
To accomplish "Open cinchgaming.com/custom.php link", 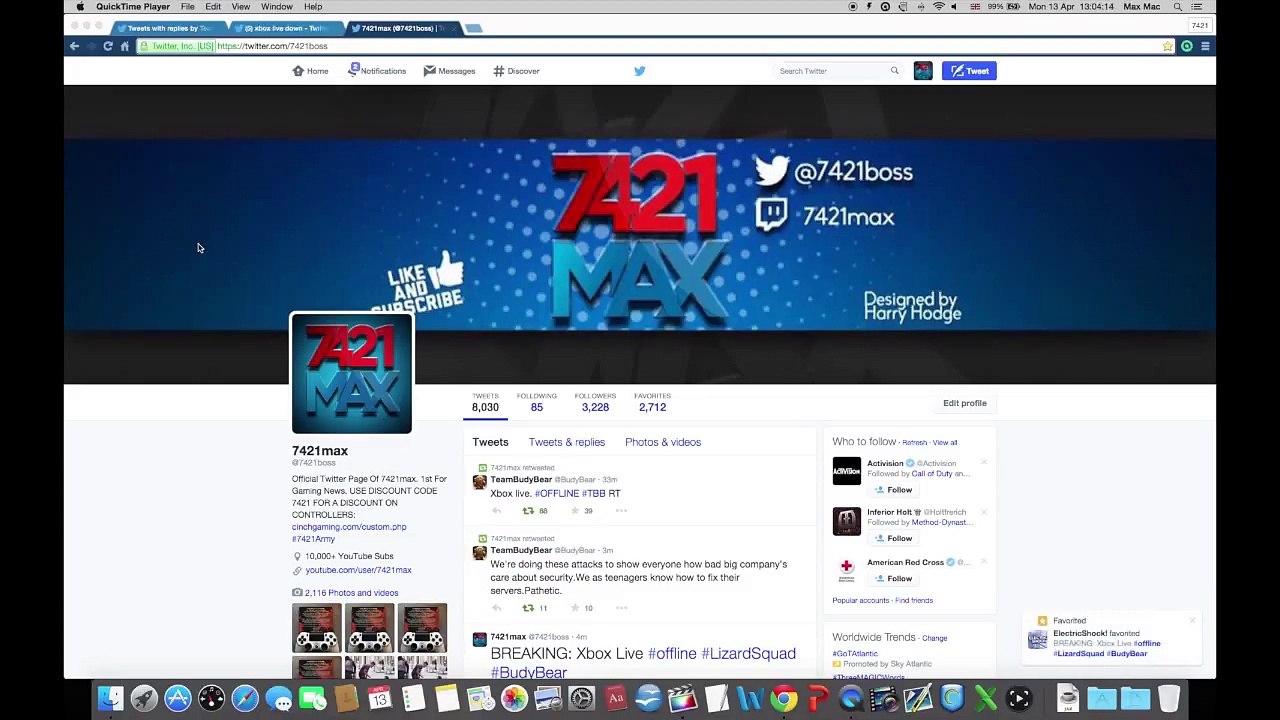I will coord(349,527).
